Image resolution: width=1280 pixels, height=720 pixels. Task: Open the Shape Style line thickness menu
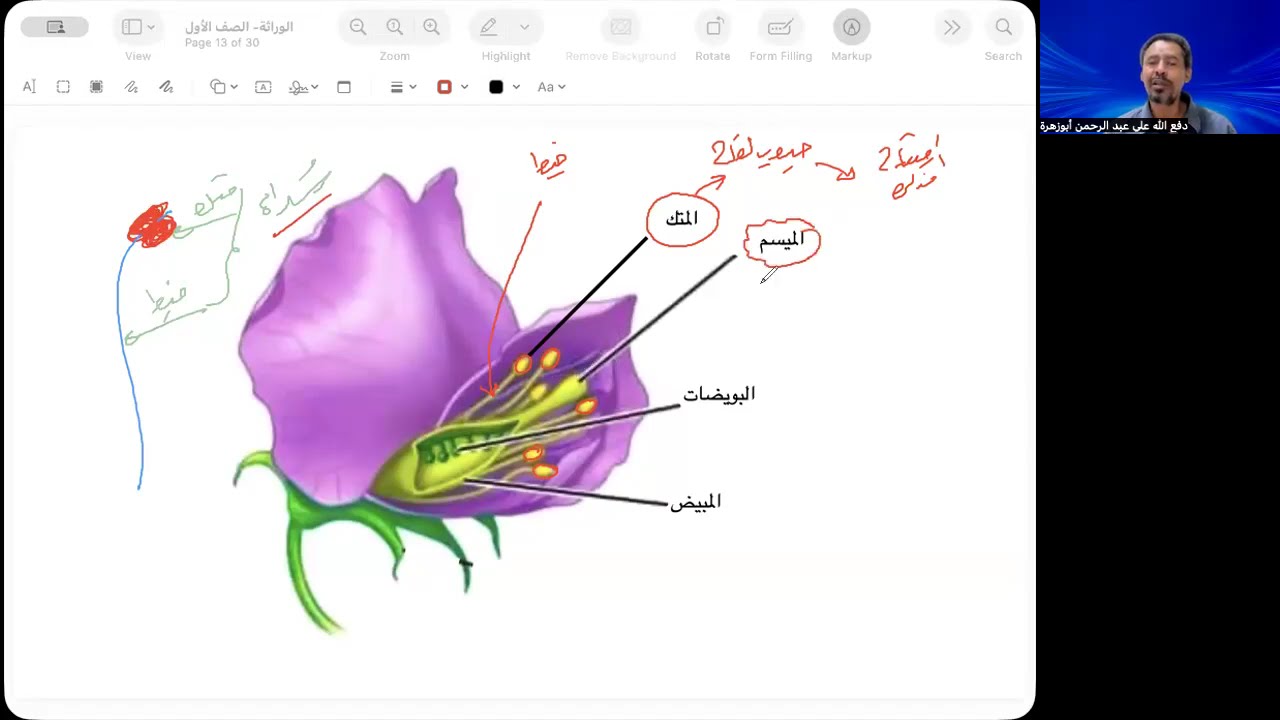point(403,87)
